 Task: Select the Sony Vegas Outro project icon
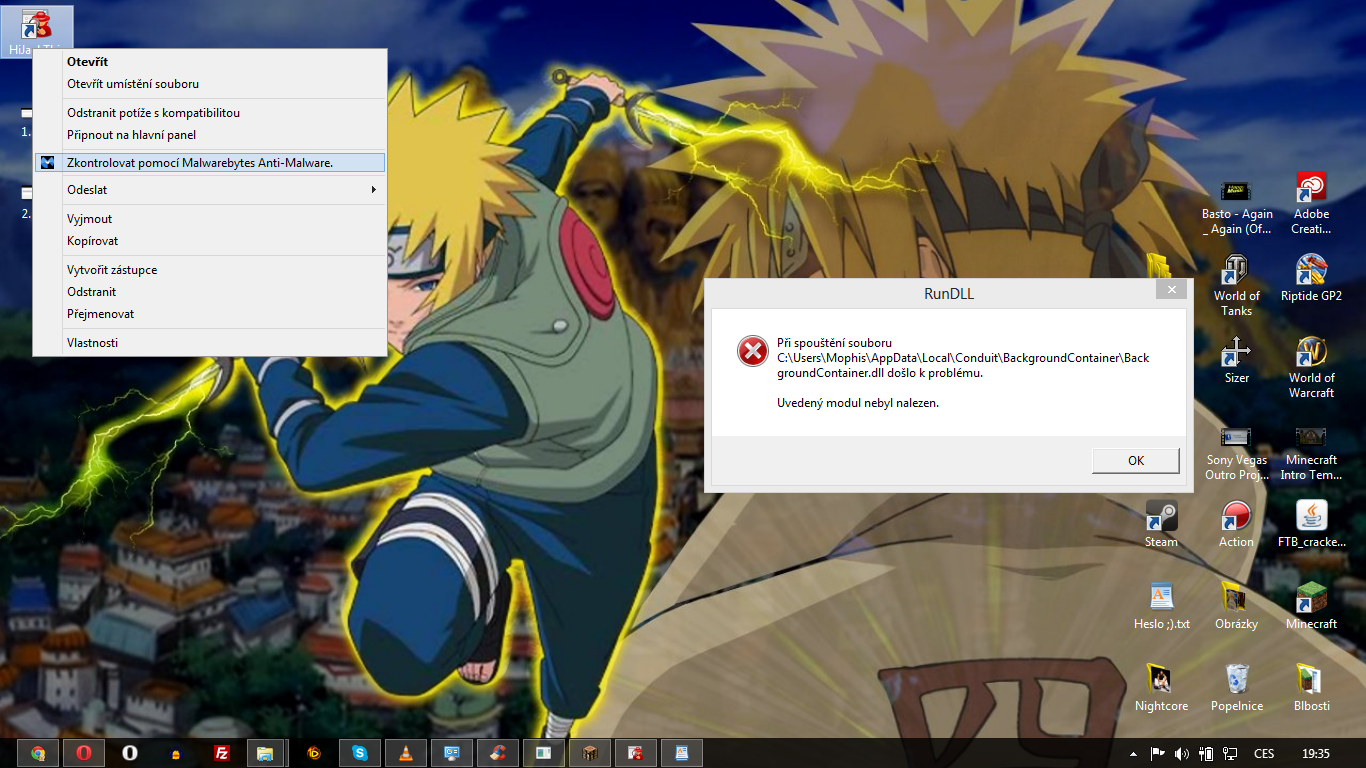(x=1236, y=452)
